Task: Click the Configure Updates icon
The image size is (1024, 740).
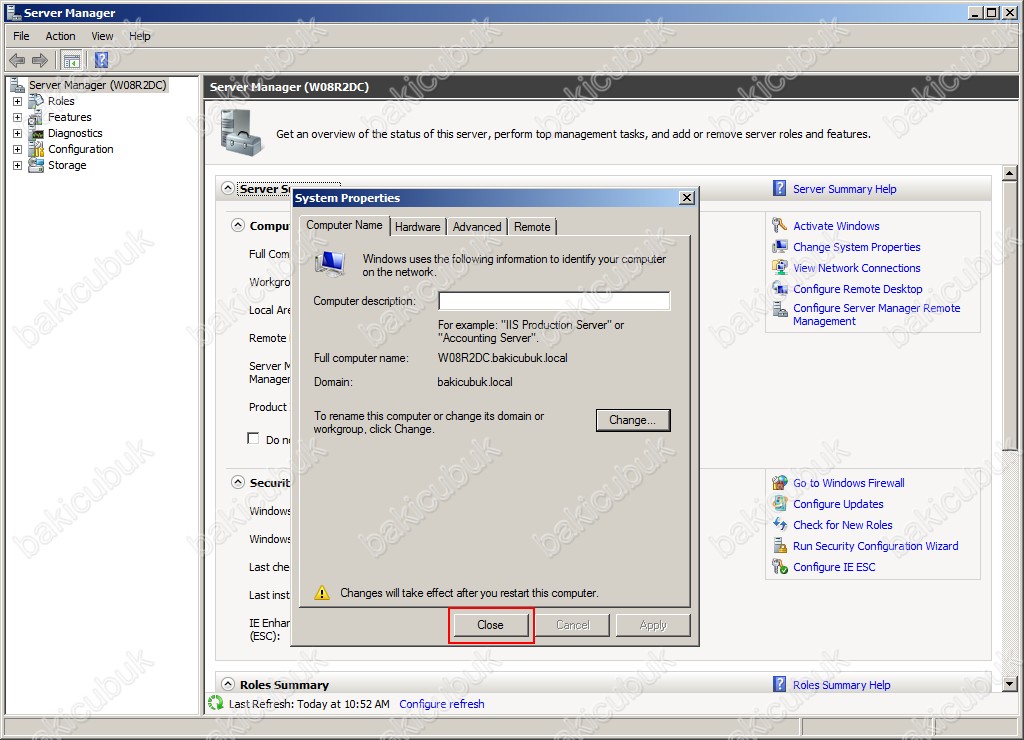Action: 780,504
